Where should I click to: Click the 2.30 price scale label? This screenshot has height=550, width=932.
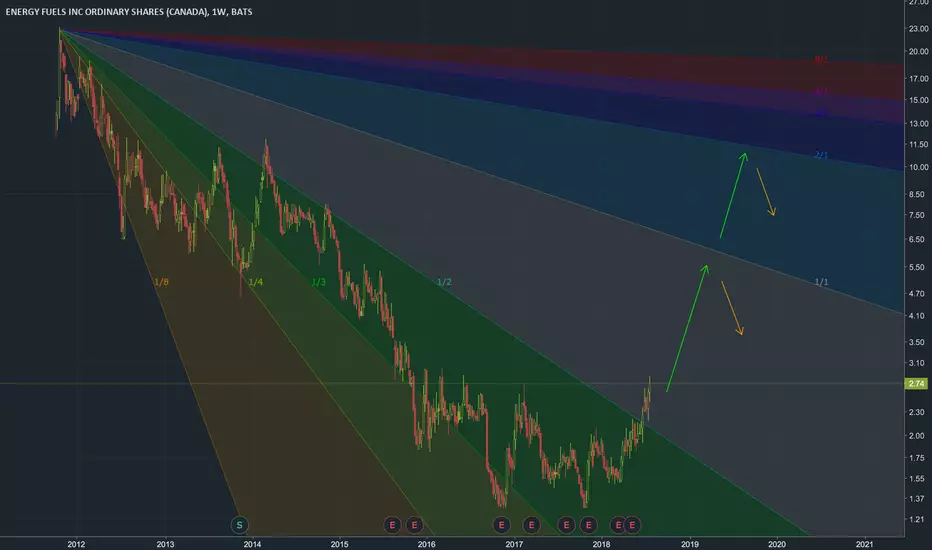(916, 412)
